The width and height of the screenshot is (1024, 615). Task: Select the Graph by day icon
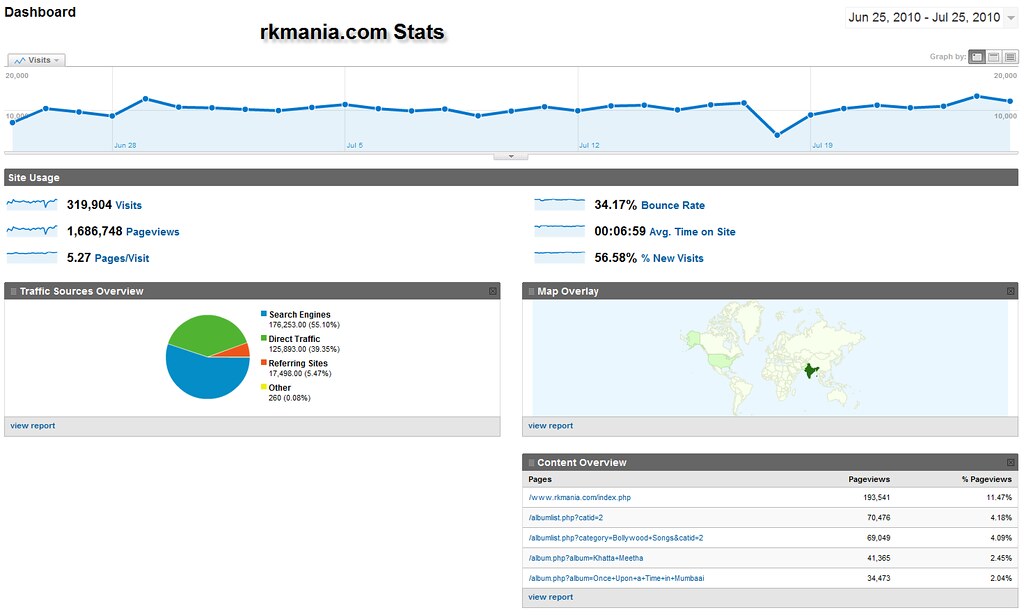click(x=977, y=57)
